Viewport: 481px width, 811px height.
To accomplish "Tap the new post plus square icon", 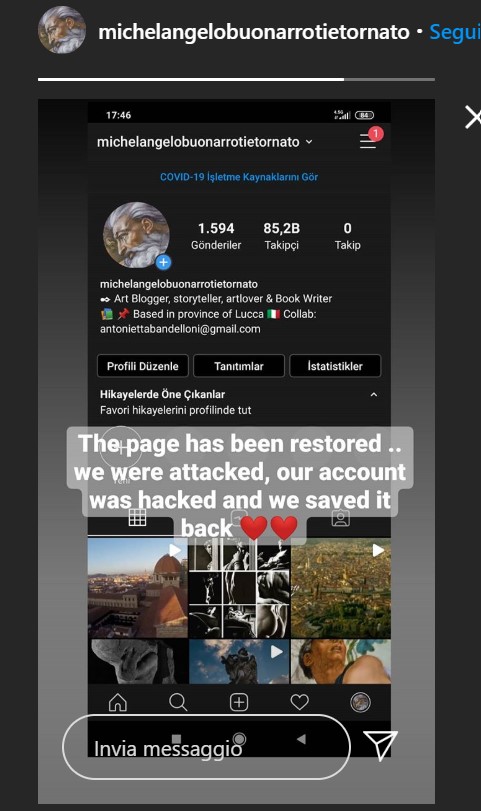I will coord(239,702).
